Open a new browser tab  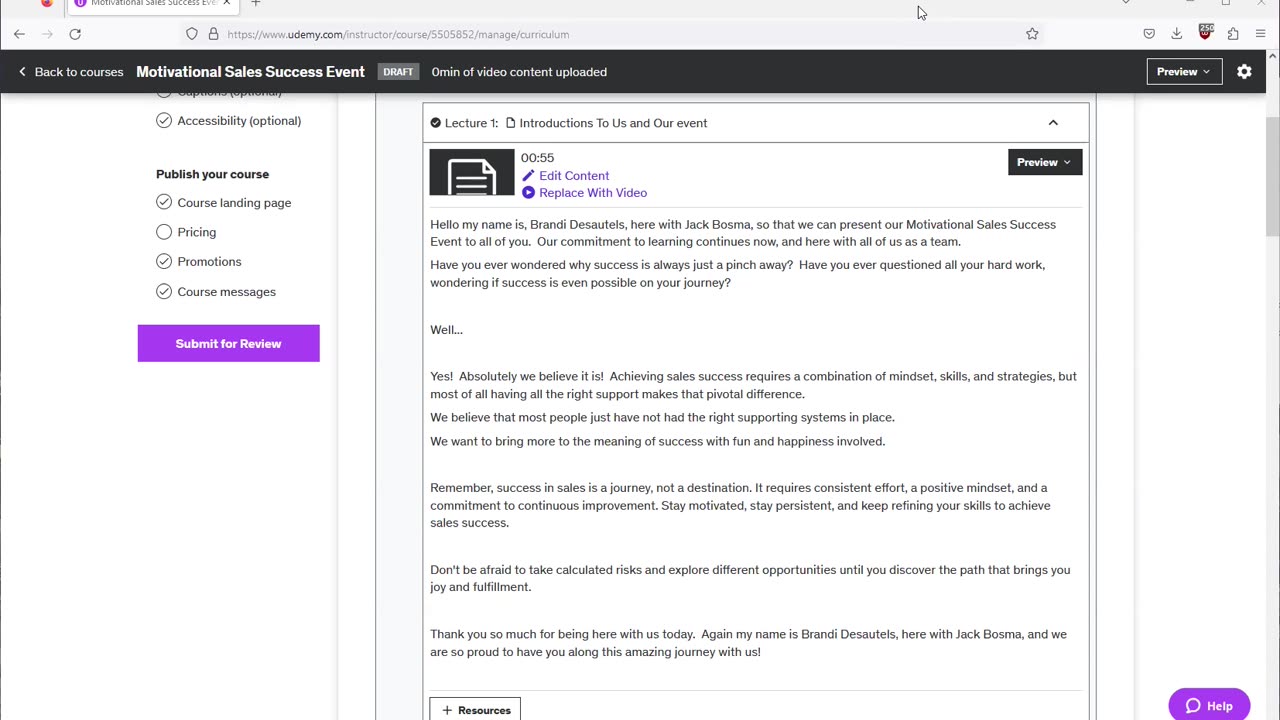coord(256,3)
